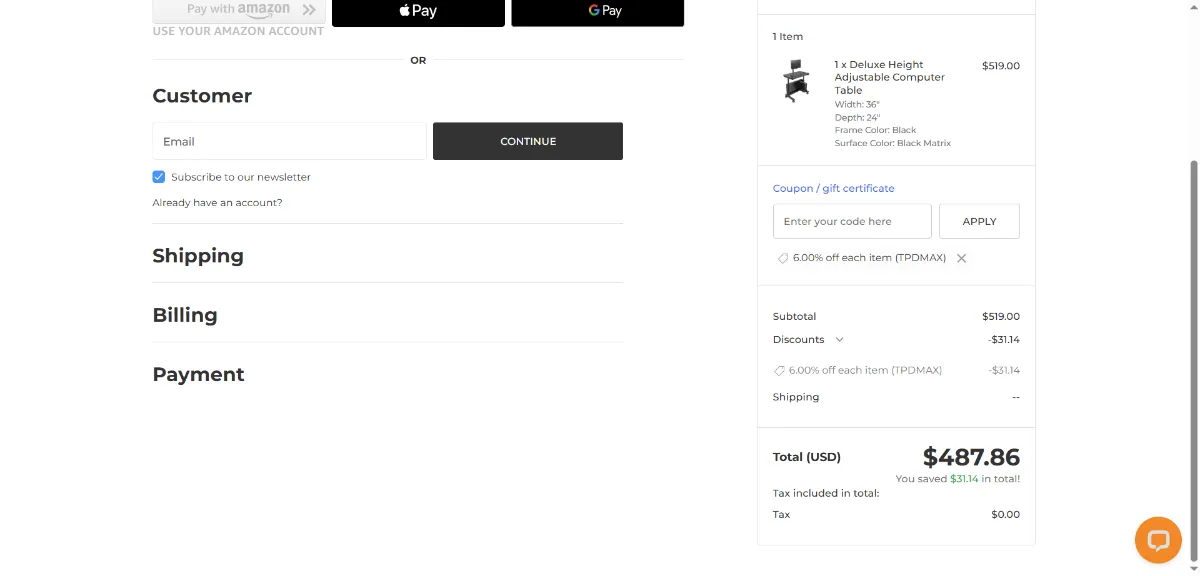Viewport: 1200px width, 576px height.
Task: Remove the TPDMAX coupon with the X
Action: (961, 258)
